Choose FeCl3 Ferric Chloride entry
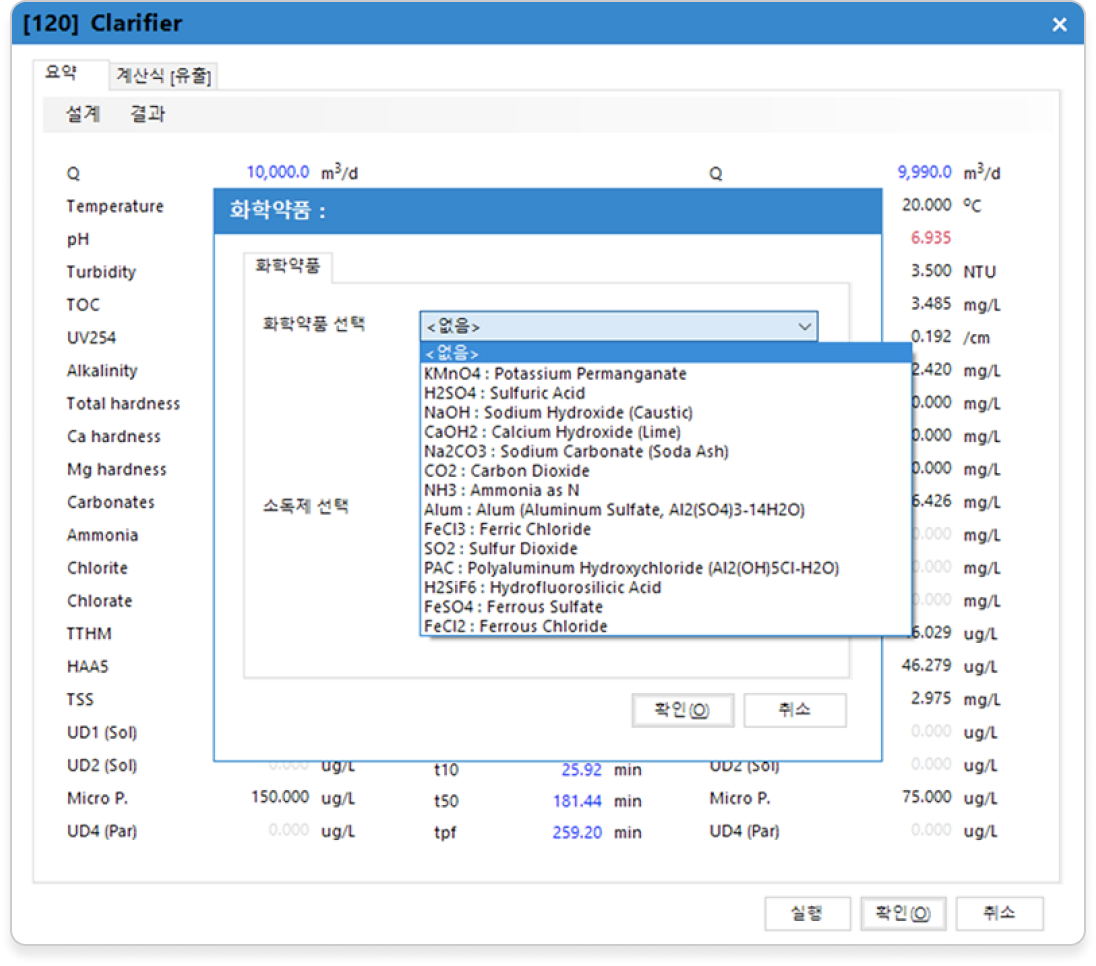Viewport: 1096px width, 966px height. (x=507, y=529)
